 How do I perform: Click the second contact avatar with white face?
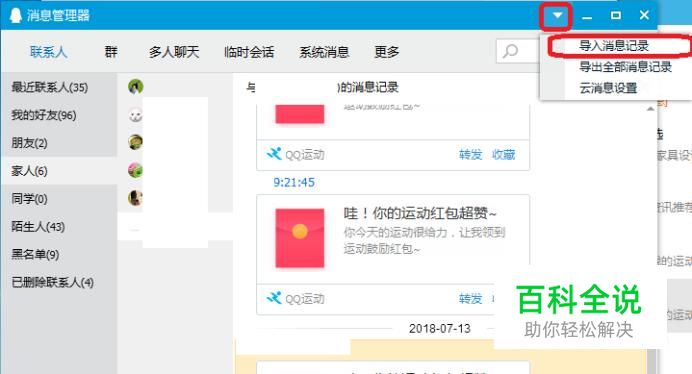[x=135, y=115]
